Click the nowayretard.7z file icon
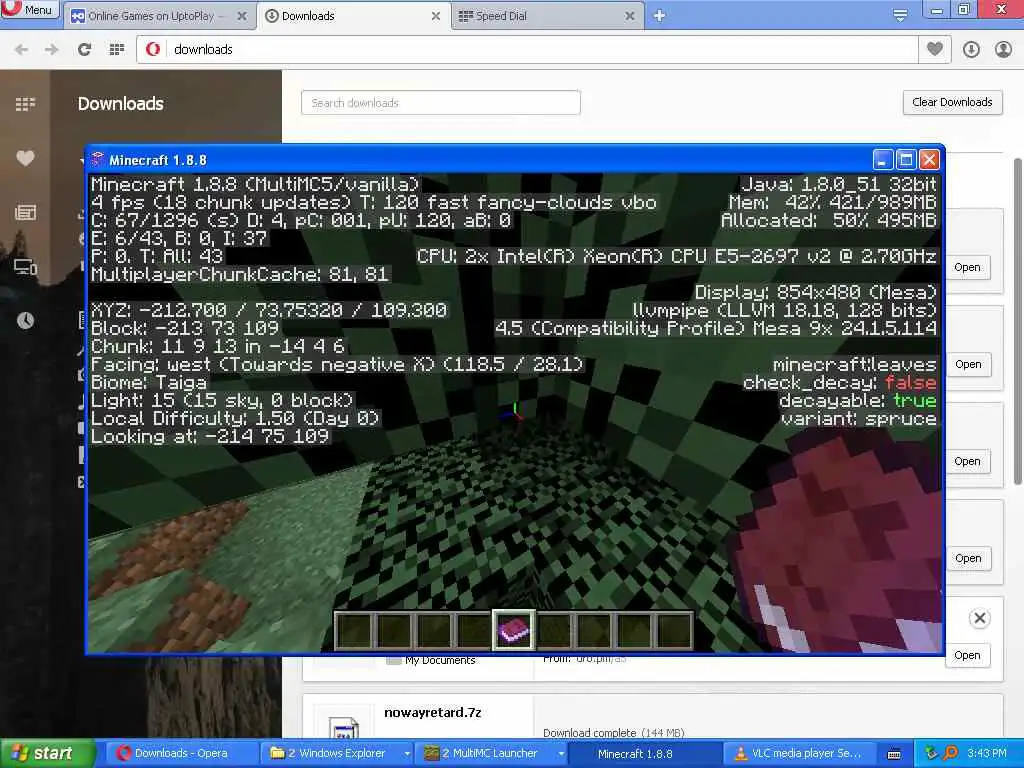This screenshot has height=768, width=1024. click(344, 728)
